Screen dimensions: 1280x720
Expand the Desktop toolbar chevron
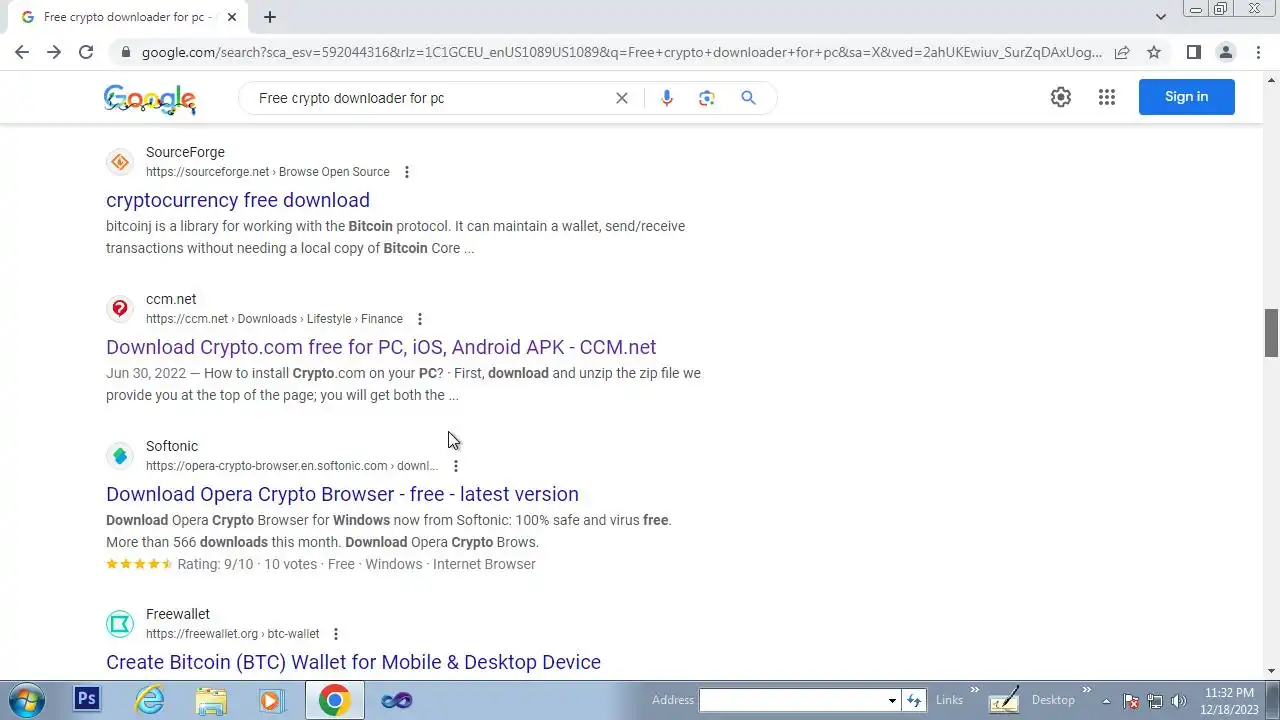tap(1087, 691)
